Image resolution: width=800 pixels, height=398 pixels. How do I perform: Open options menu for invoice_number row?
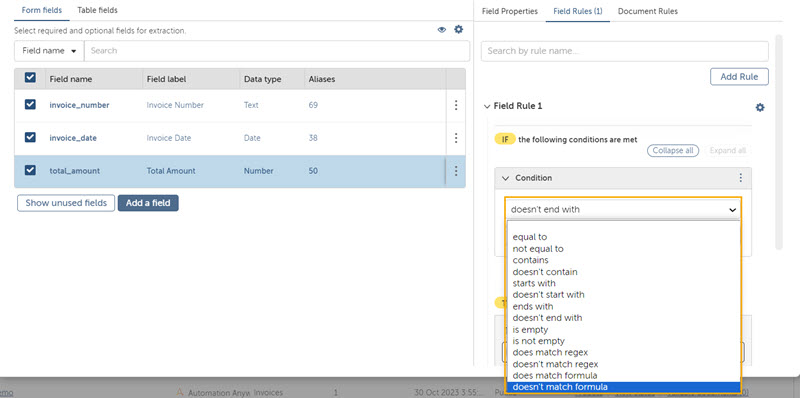(456, 105)
